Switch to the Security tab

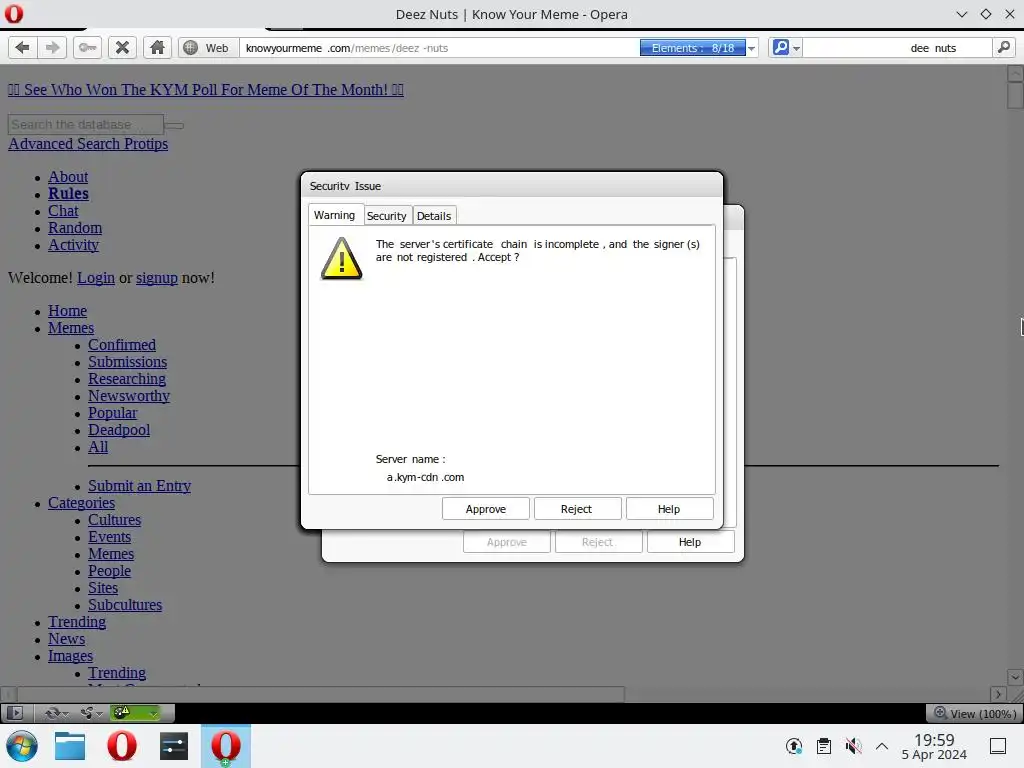[x=387, y=216]
